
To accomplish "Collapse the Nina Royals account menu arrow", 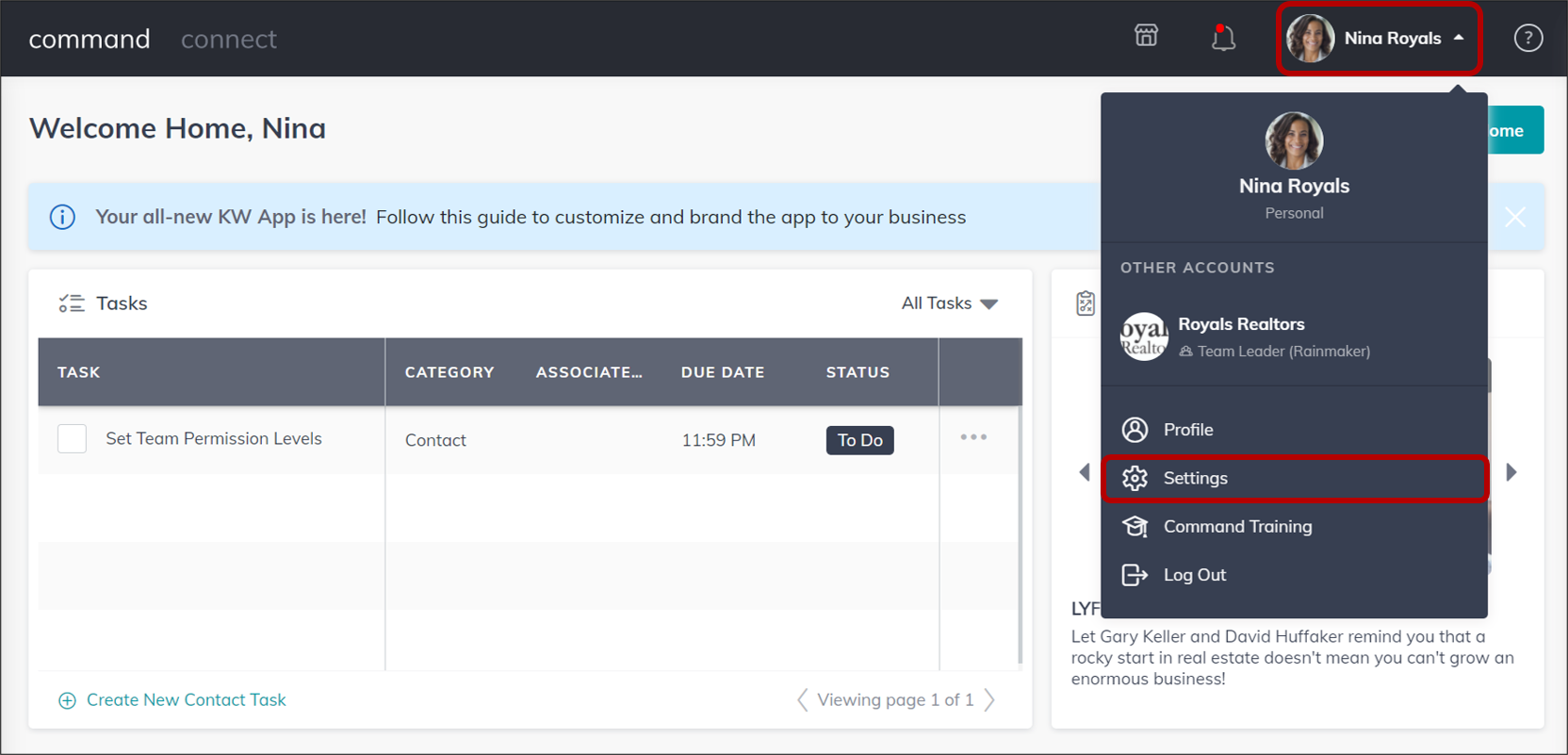I will pos(1459,38).
